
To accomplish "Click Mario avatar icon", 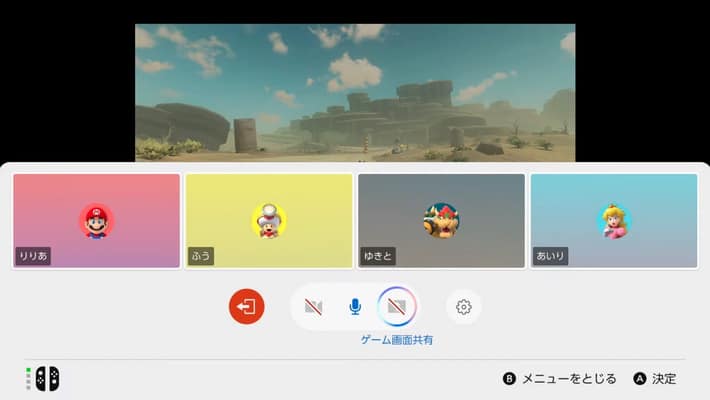I will pos(96,220).
